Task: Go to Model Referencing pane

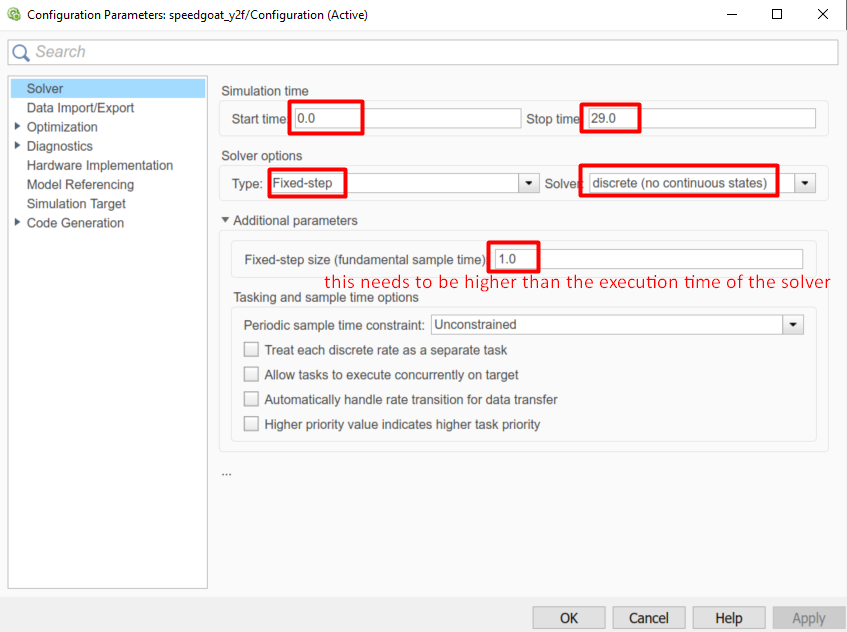Action: pos(80,184)
